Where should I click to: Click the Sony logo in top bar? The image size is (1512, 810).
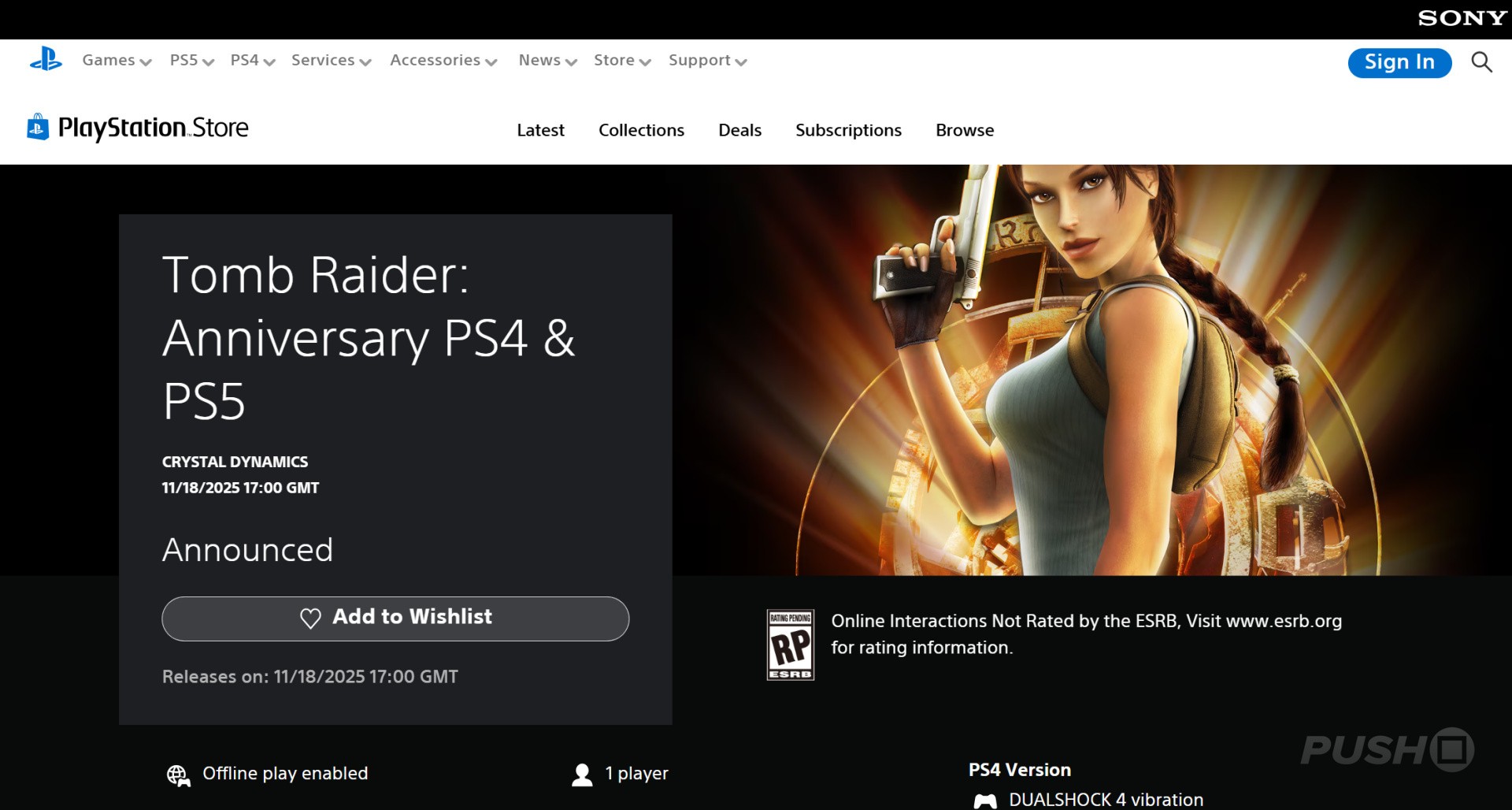point(1462,18)
